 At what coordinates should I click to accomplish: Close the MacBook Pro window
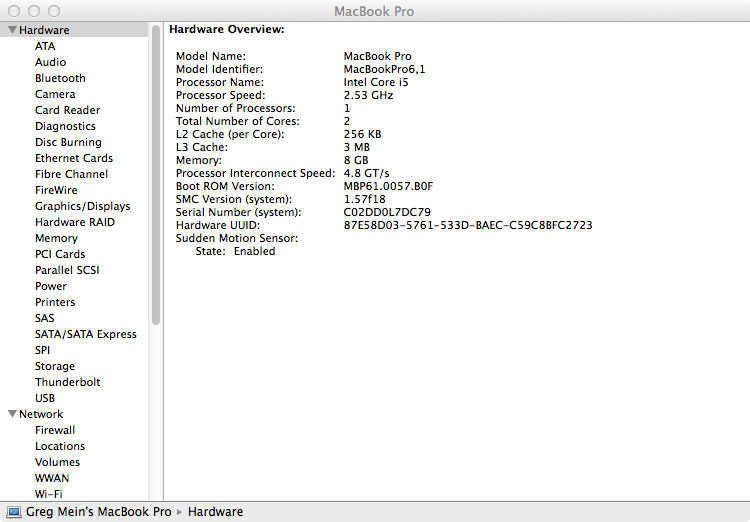click(x=14, y=11)
